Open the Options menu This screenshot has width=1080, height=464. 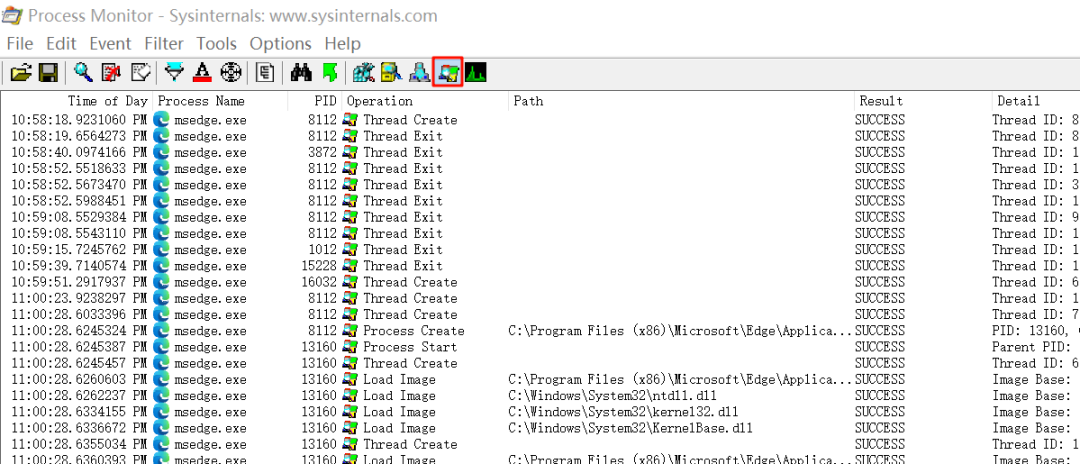[280, 44]
